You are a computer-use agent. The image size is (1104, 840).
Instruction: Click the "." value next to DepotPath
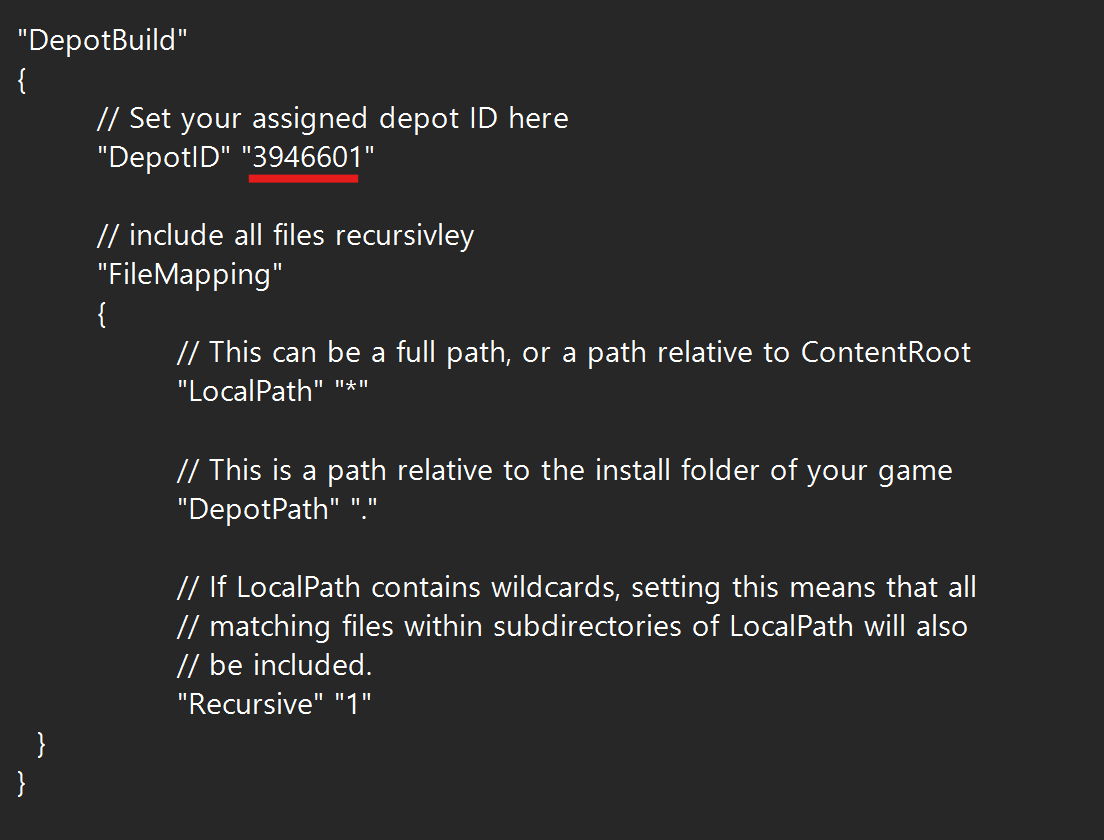click(x=364, y=508)
